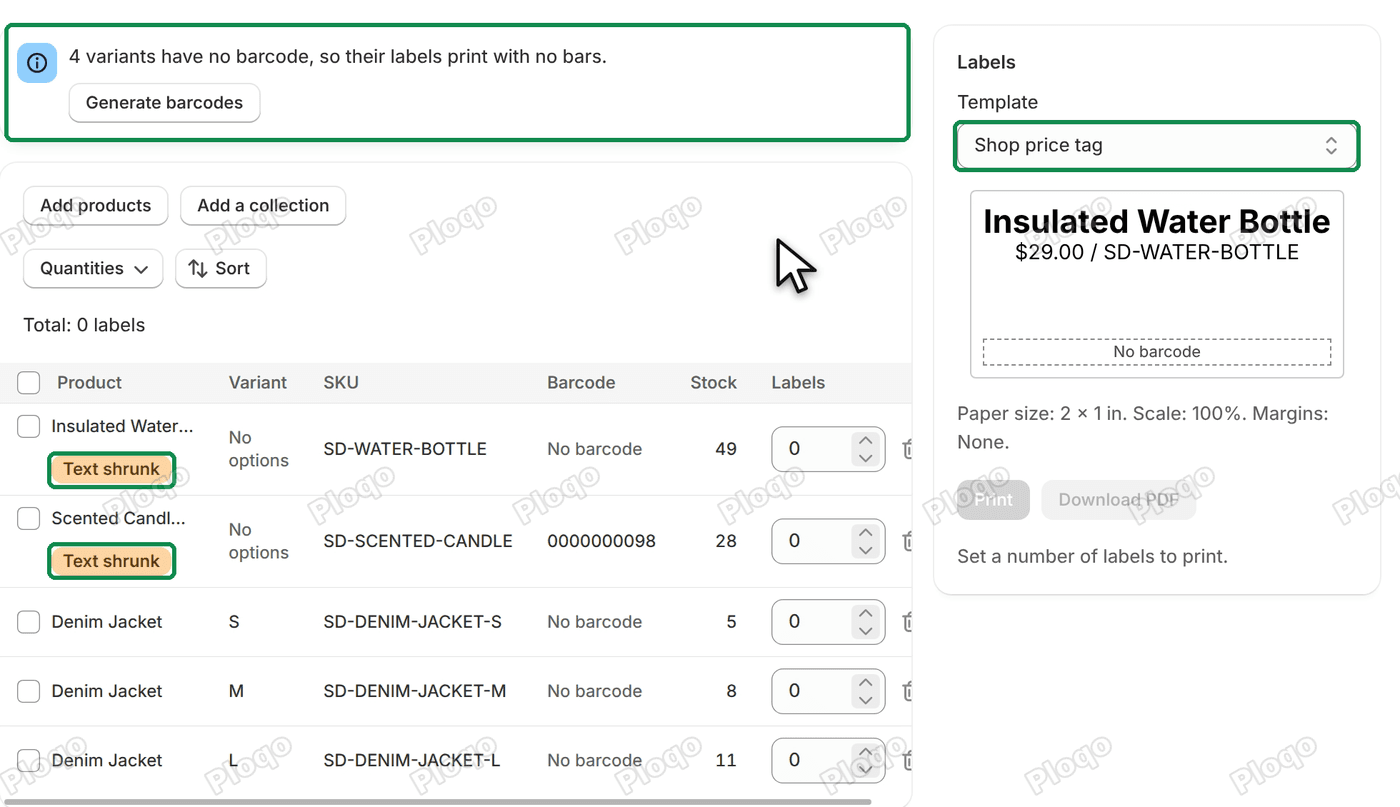This screenshot has height=807, width=1400.
Task: Click Add a collection button
Action: click(x=263, y=206)
